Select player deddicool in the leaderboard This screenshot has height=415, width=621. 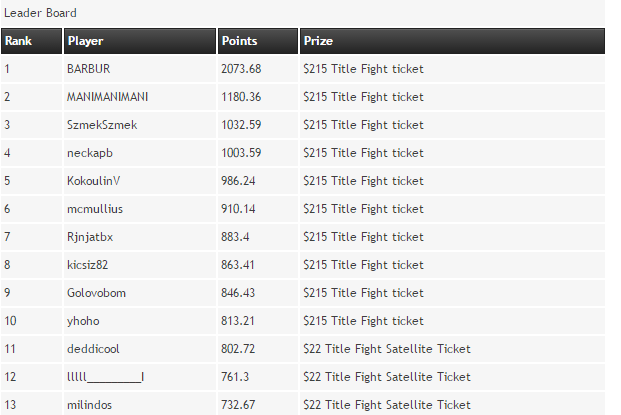tap(93, 349)
